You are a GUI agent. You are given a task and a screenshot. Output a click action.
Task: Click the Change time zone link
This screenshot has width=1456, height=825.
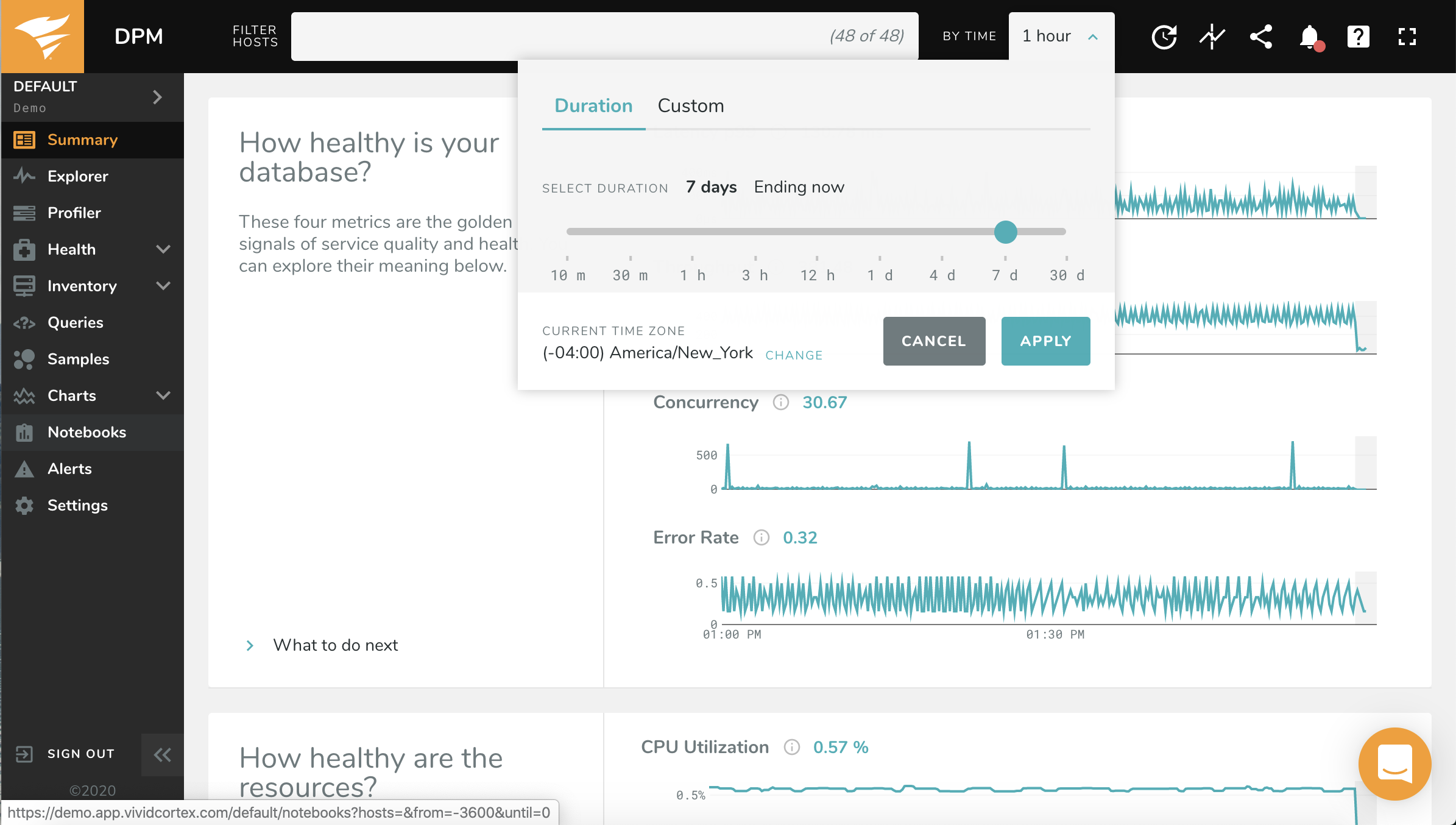[794, 355]
